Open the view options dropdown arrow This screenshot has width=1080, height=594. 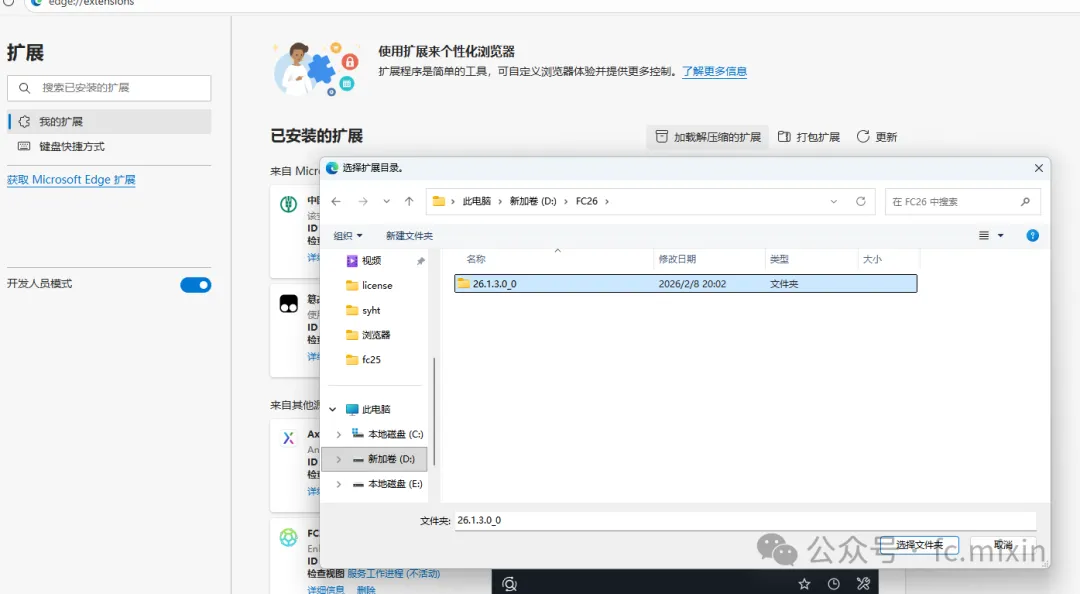[1001, 236]
